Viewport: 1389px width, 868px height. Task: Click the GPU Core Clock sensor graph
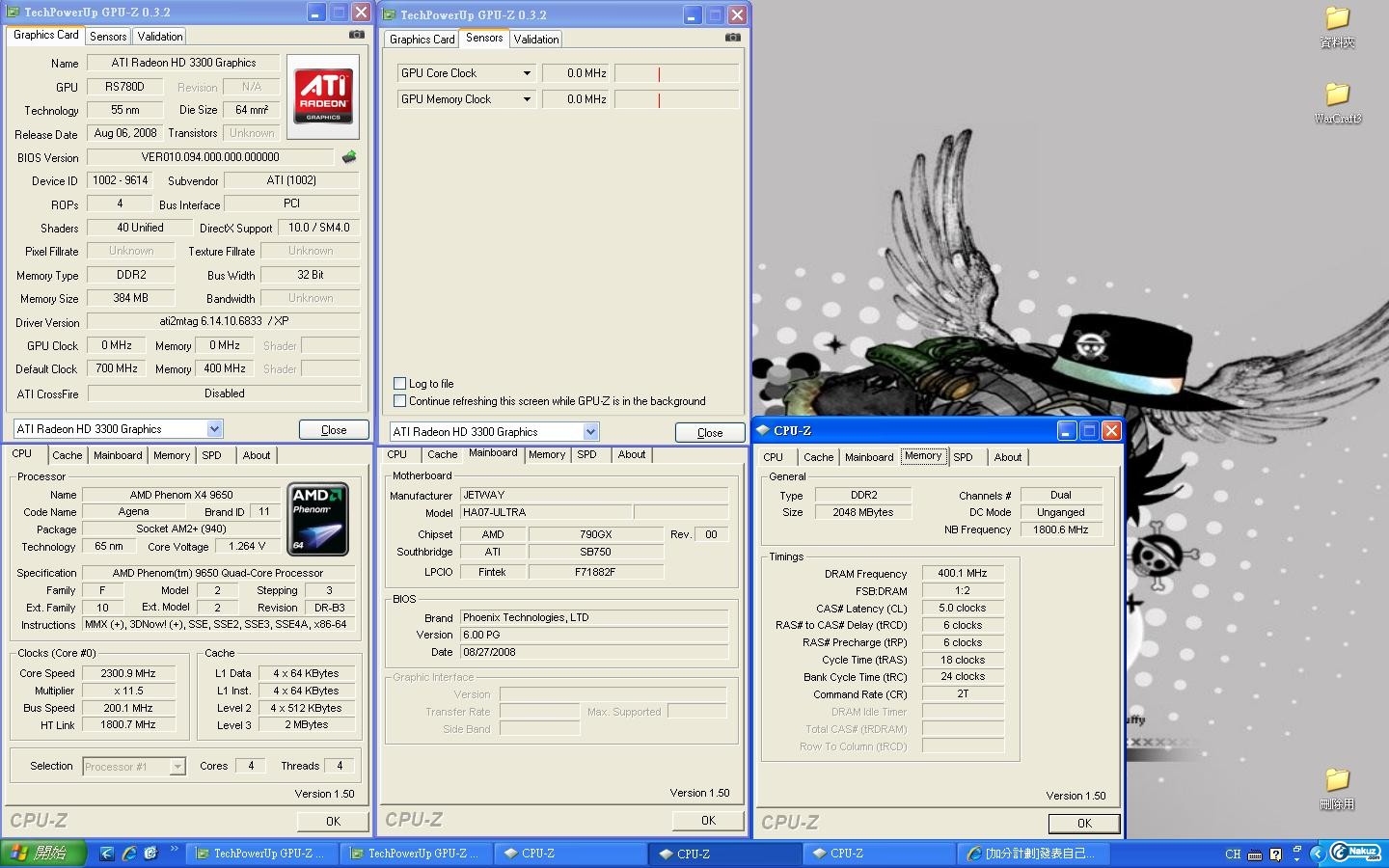(676, 73)
